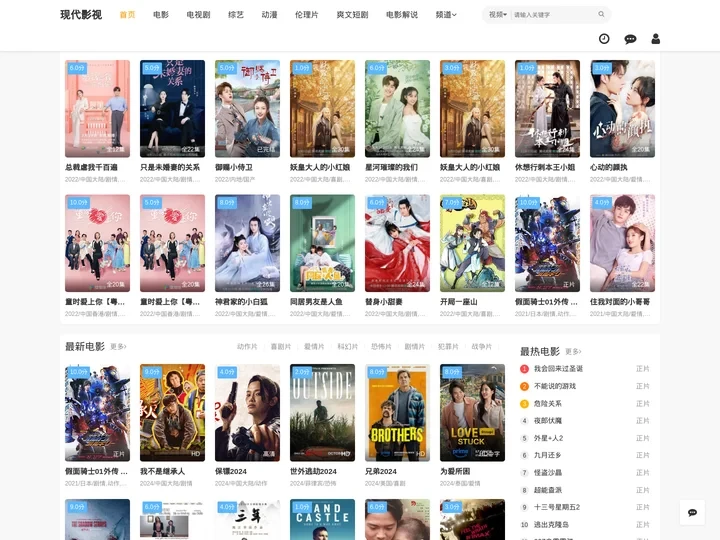Image resolution: width=720 pixels, height=540 pixels.
Task: Open the 同居男友是人鱼 poster
Action: pos(322,243)
